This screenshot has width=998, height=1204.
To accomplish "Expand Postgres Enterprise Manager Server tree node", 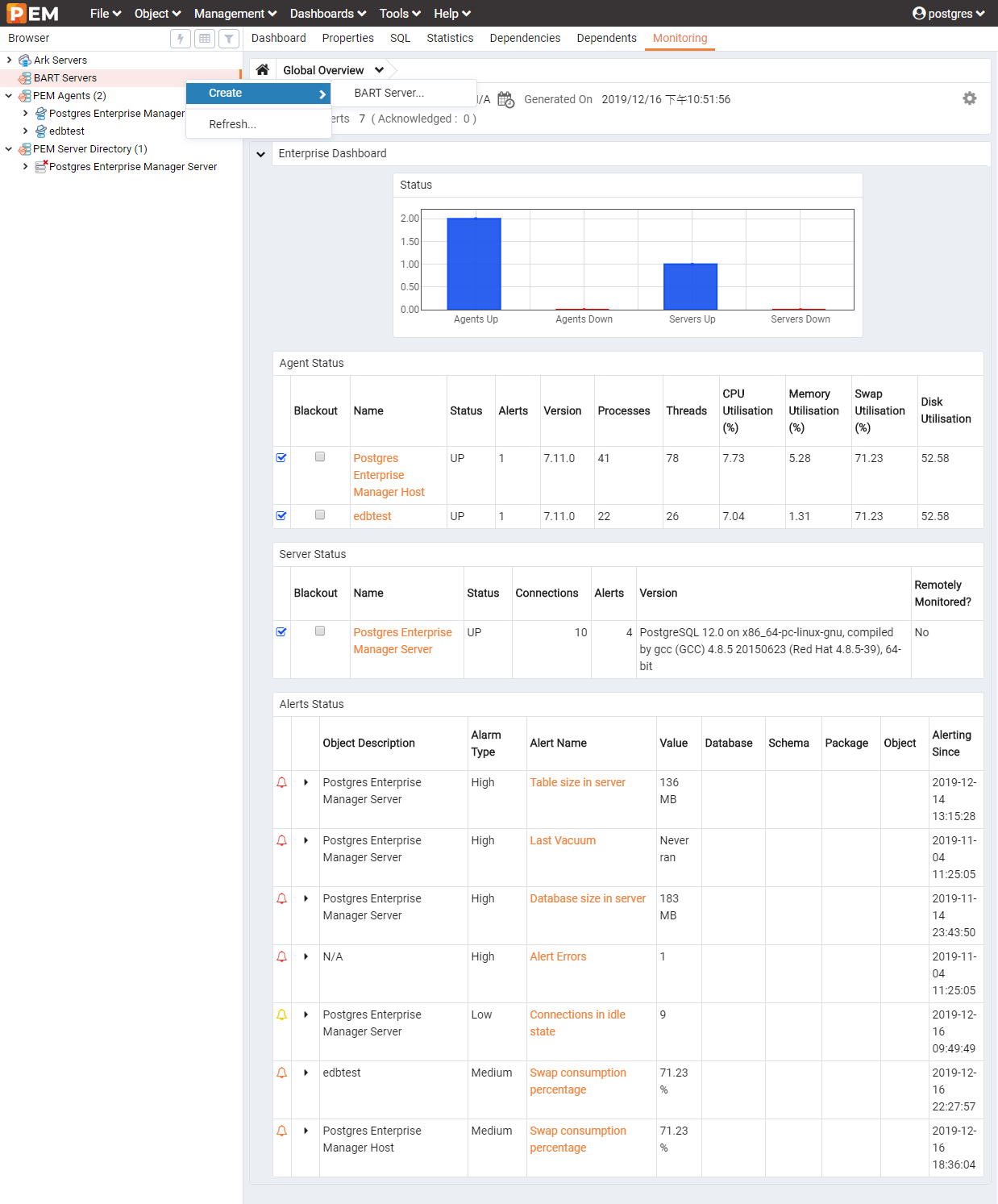I will (x=25, y=166).
